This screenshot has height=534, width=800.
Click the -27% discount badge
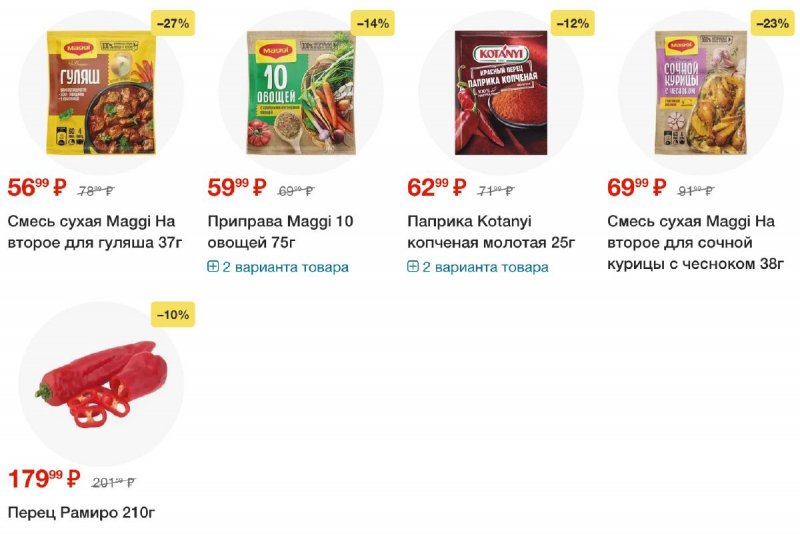tap(173, 23)
